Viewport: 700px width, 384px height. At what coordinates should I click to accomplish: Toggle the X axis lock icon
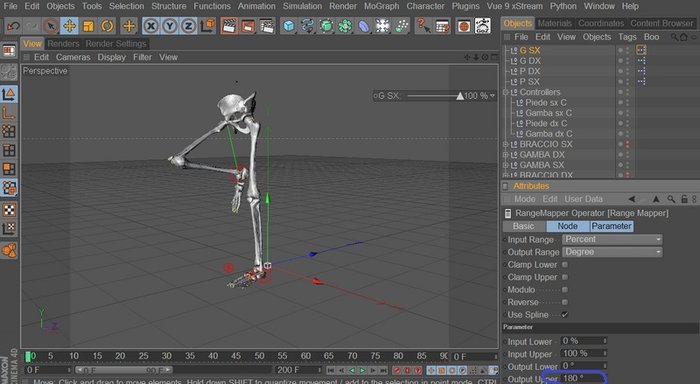pyautogui.click(x=151, y=26)
